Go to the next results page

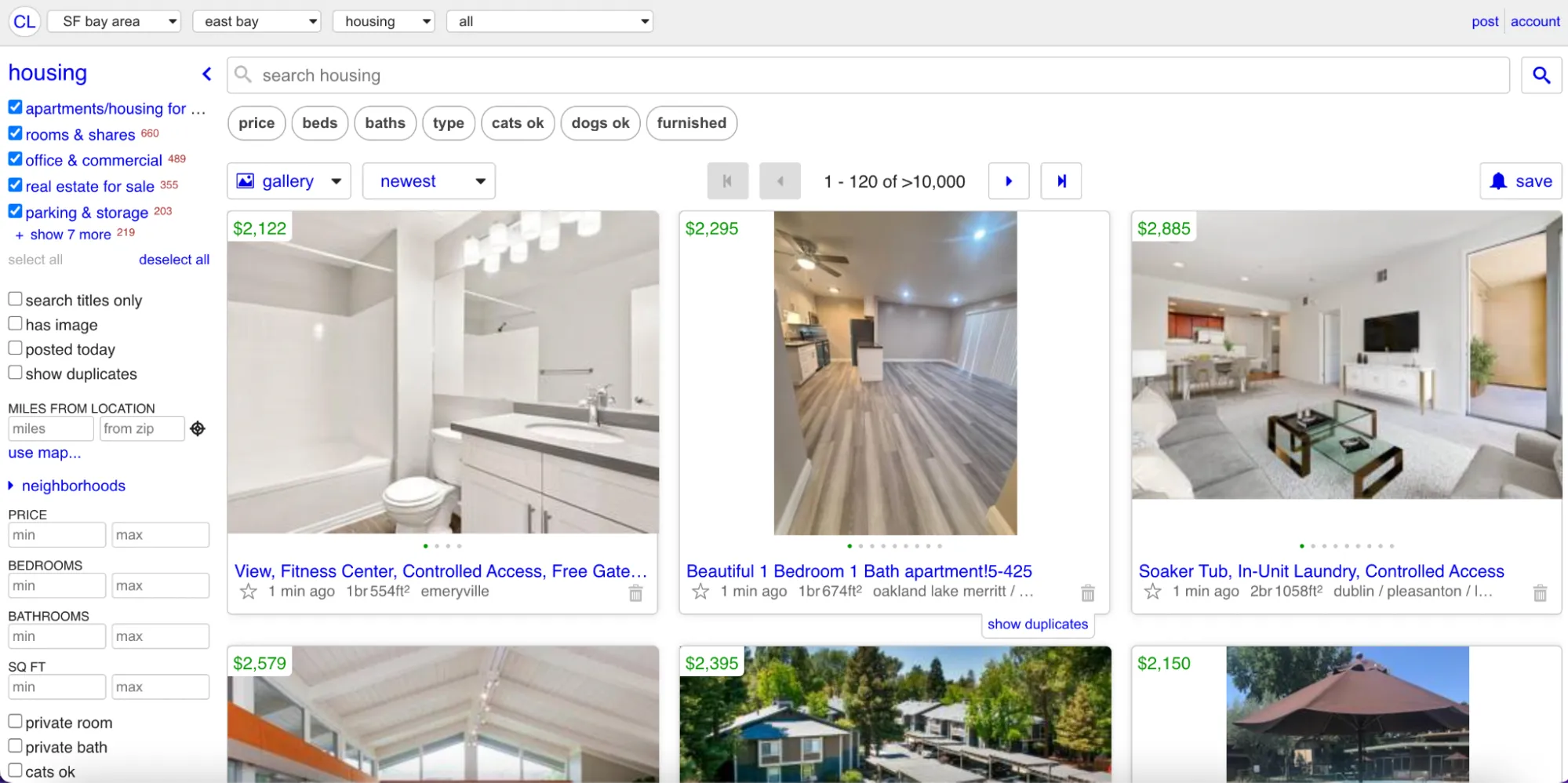(1008, 181)
